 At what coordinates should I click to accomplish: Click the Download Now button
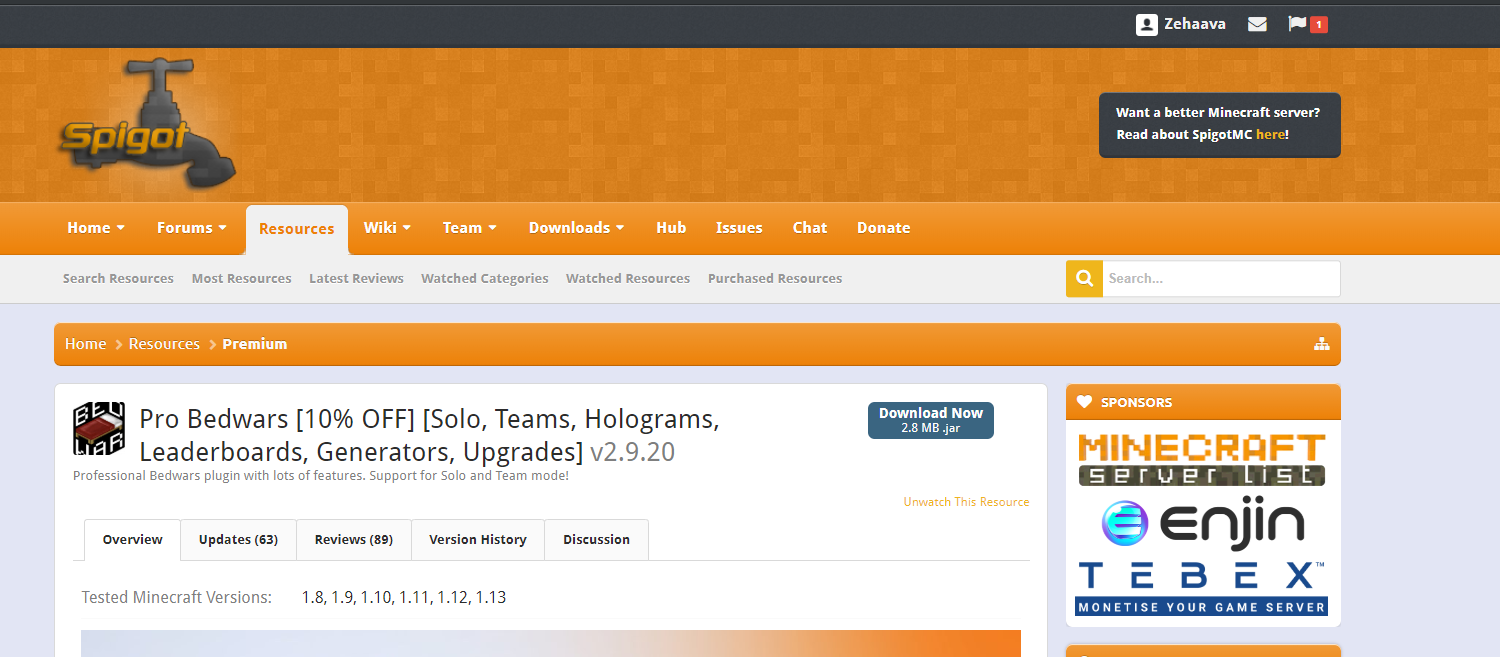[931, 420]
